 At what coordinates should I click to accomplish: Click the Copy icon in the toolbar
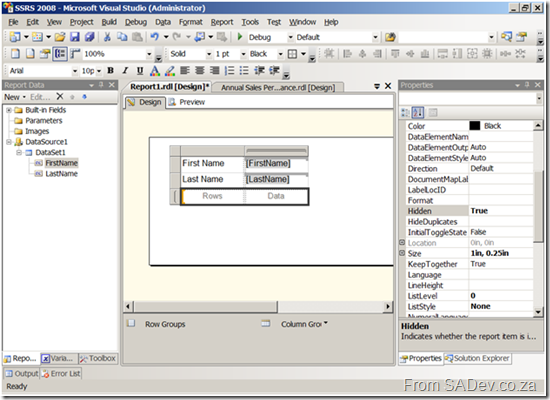(x=122, y=37)
